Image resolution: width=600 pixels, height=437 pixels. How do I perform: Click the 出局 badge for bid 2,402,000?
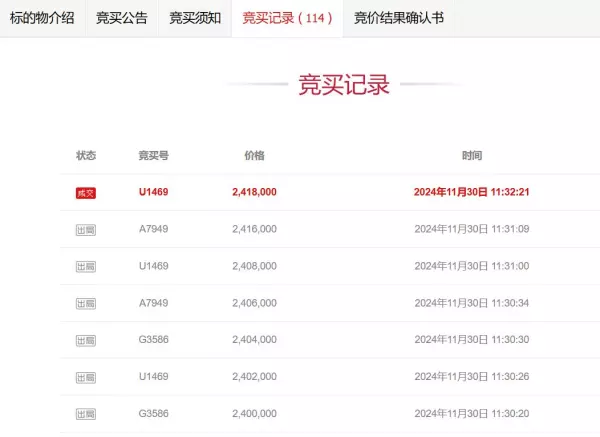(x=86, y=378)
